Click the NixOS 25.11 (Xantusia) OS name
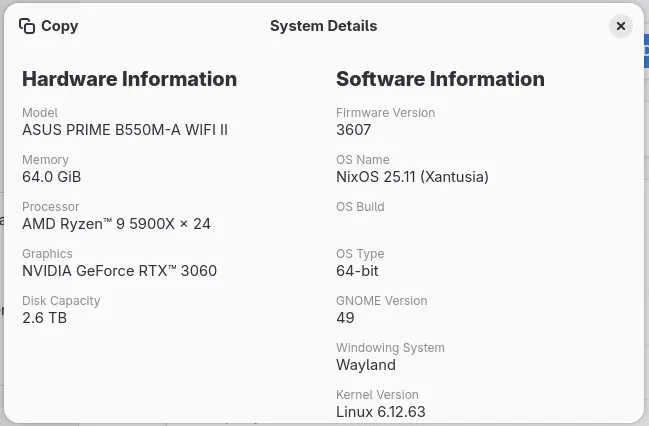This screenshot has height=426, width=649. [x=412, y=177]
